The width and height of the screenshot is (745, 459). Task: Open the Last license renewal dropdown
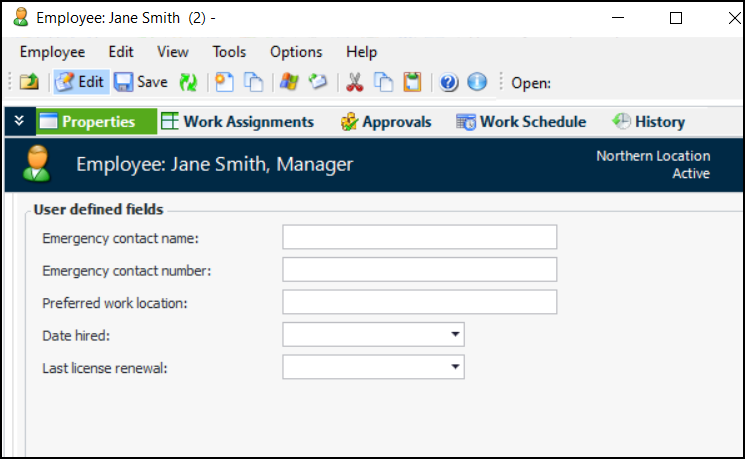[x=455, y=367]
